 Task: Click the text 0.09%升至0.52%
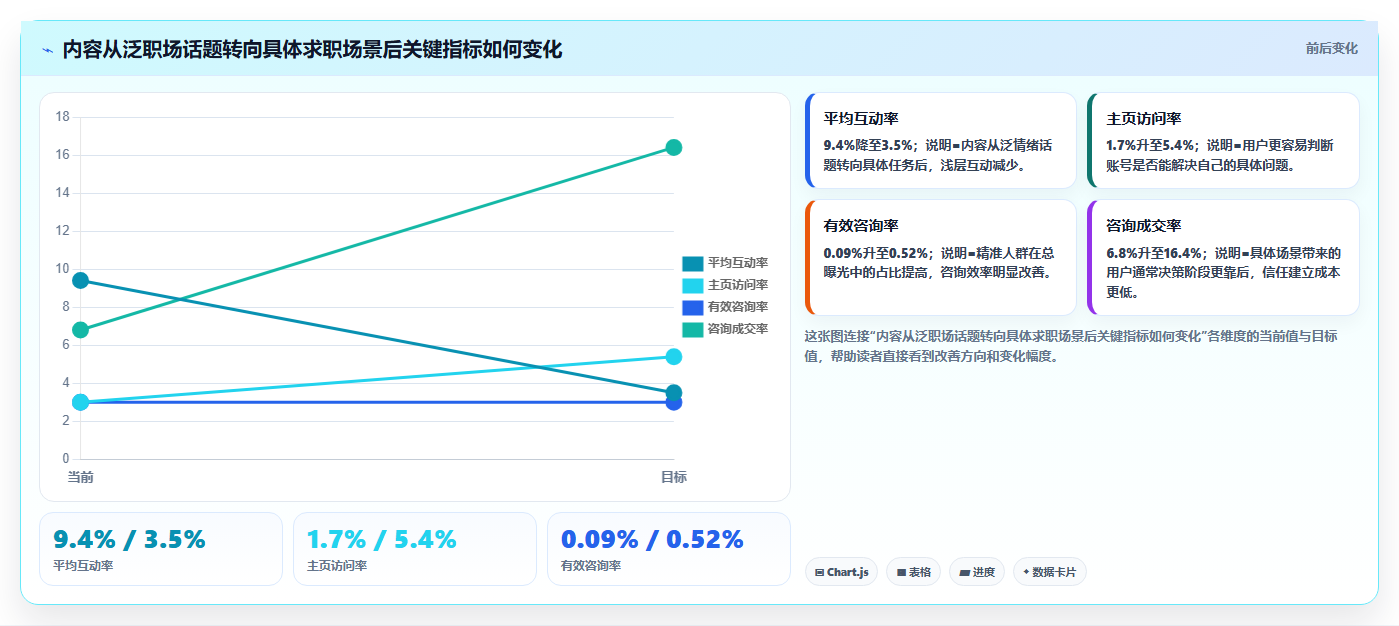pyautogui.click(x=876, y=253)
